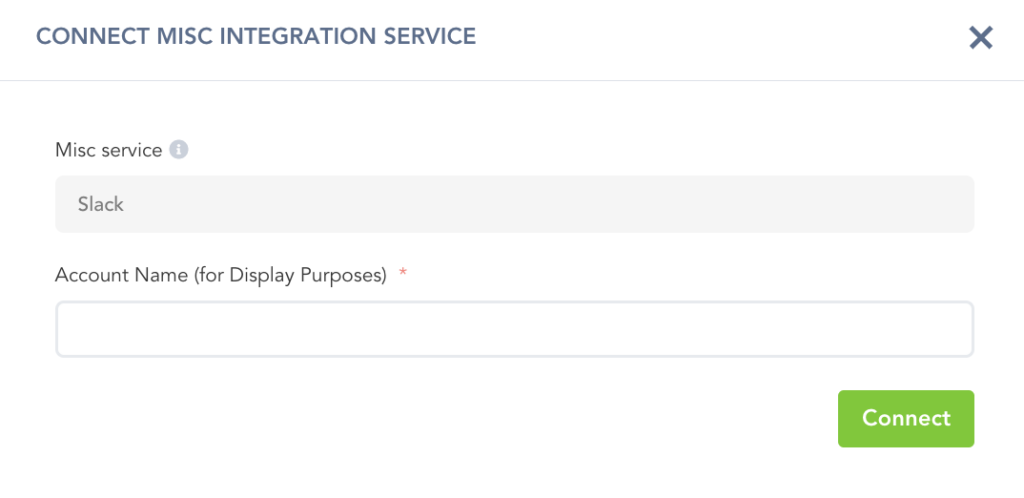Connect the Slack integration service
The image size is (1024, 498).
pos(905,418)
